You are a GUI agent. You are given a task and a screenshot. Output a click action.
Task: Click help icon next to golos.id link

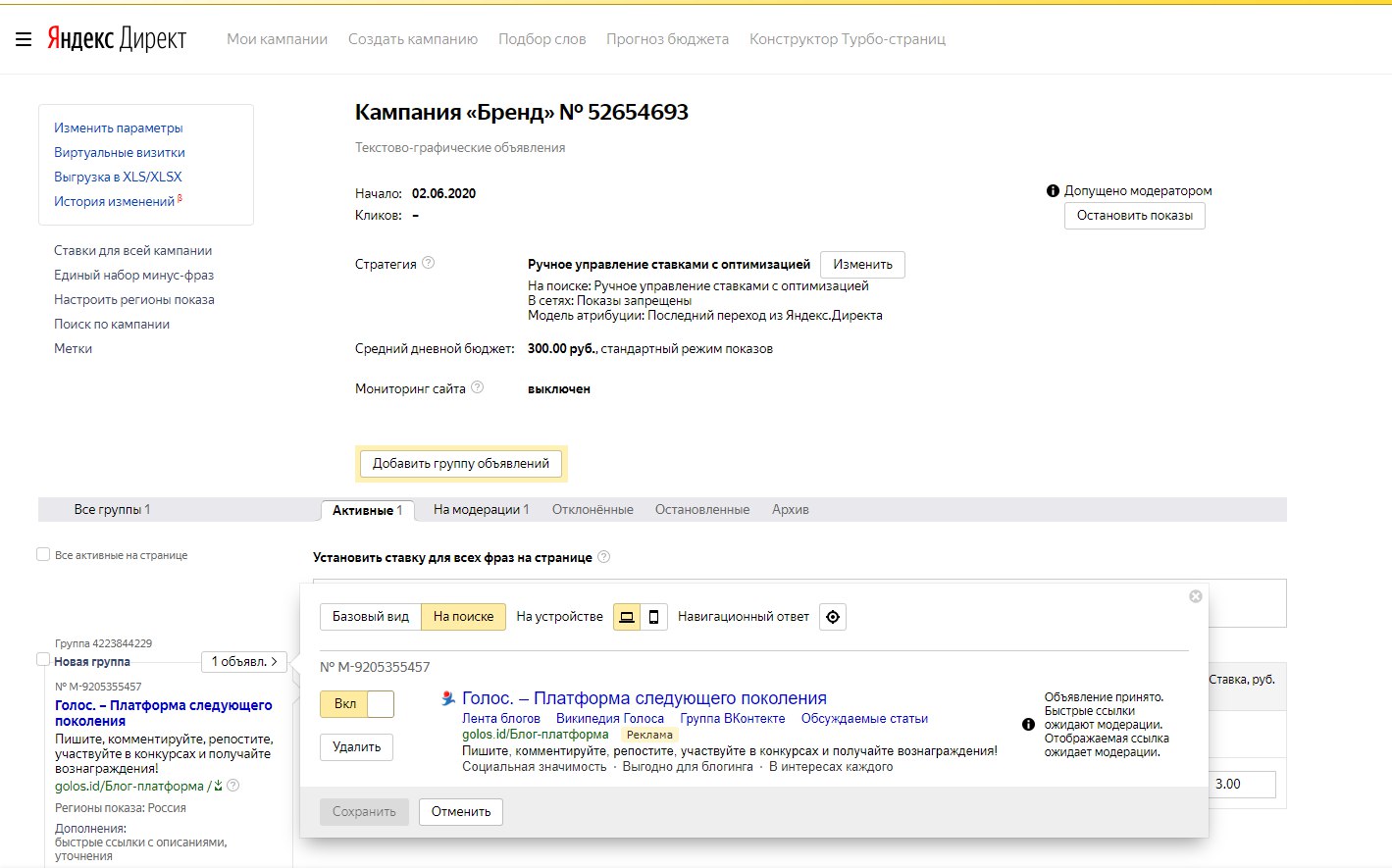click(x=232, y=786)
